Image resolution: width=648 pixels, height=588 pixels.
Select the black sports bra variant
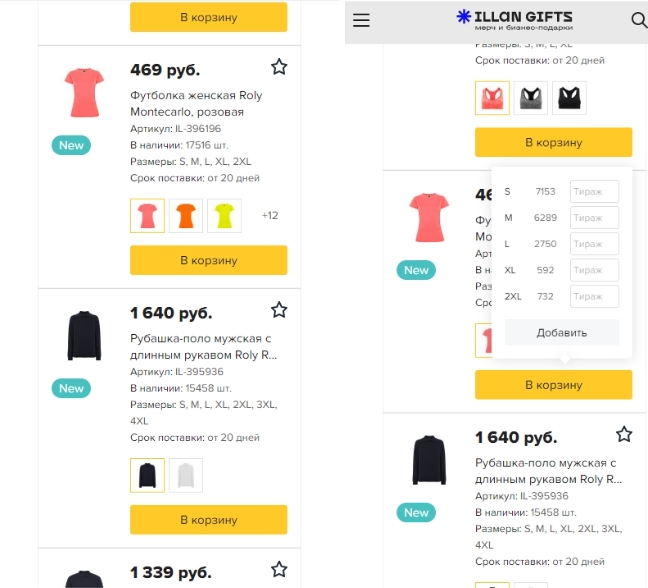click(569, 98)
